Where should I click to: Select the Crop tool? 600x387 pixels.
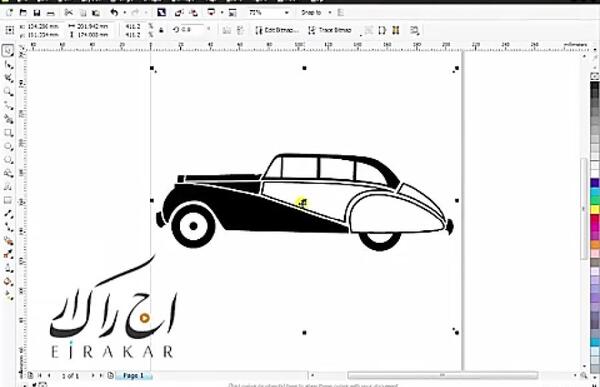(8, 78)
